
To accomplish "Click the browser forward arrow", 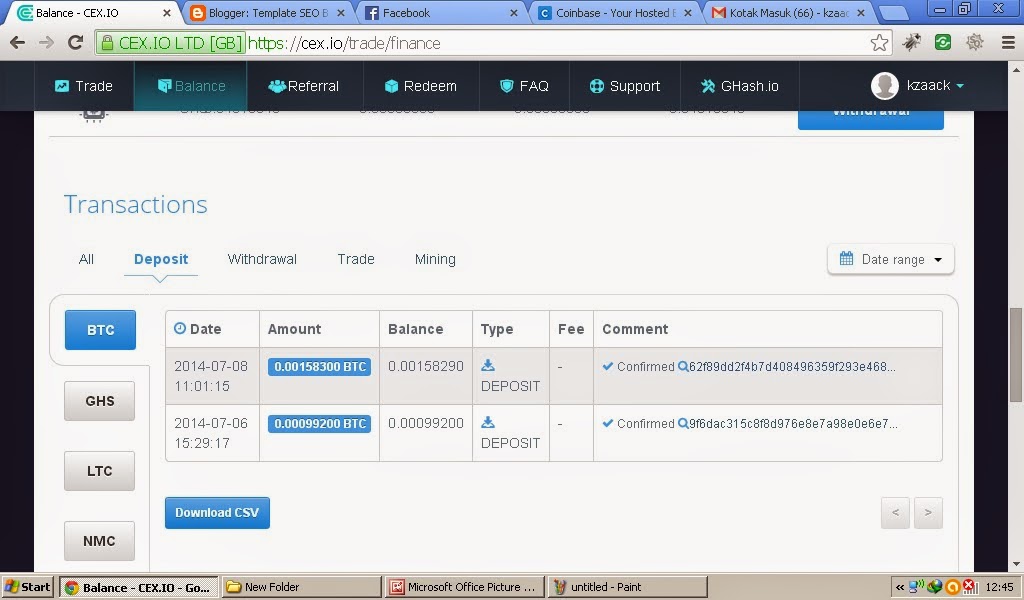I will [x=46, y=43].
